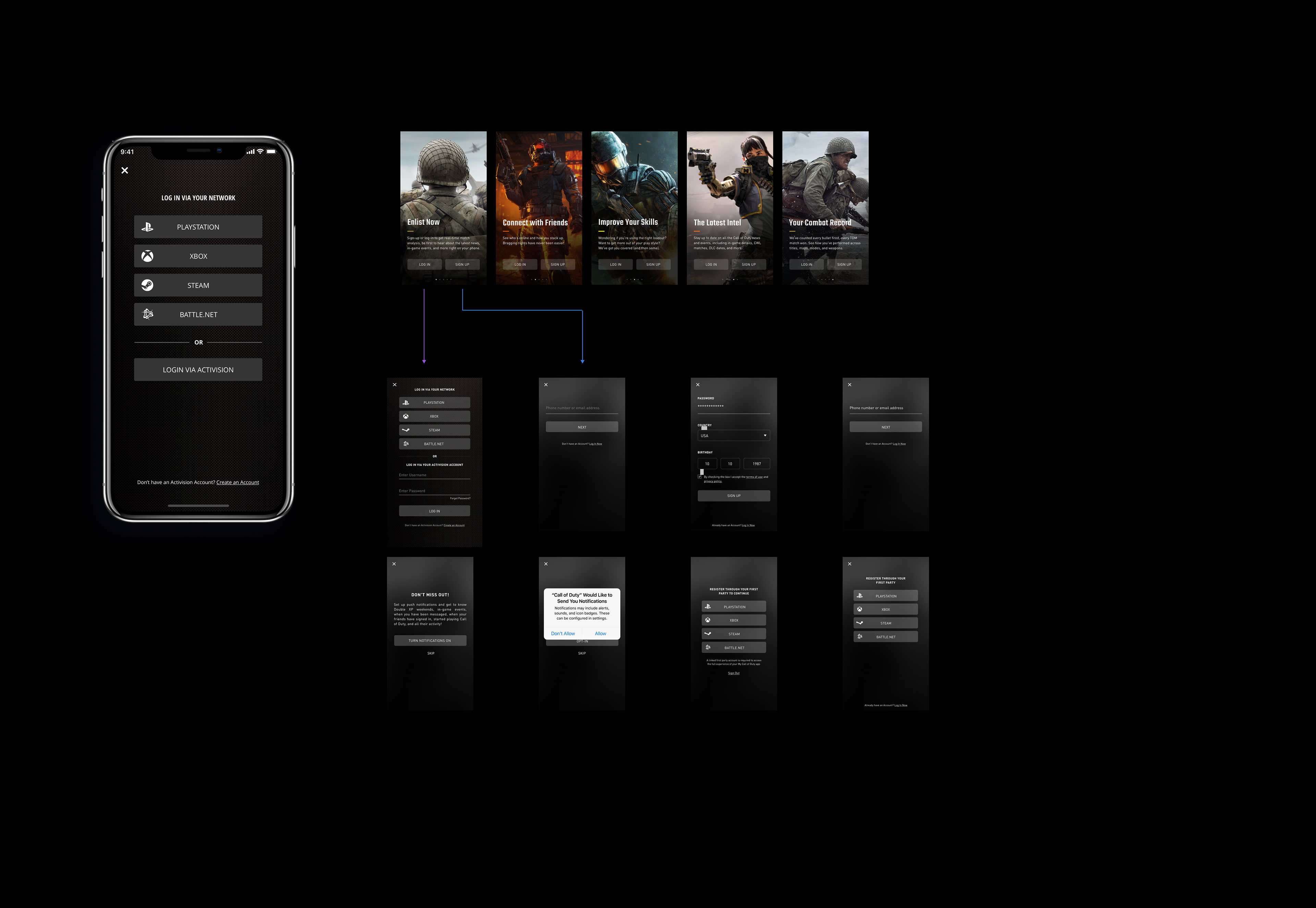
Task: Click SKIP under Turn Notifications On
Action: [x=431, y=653]
